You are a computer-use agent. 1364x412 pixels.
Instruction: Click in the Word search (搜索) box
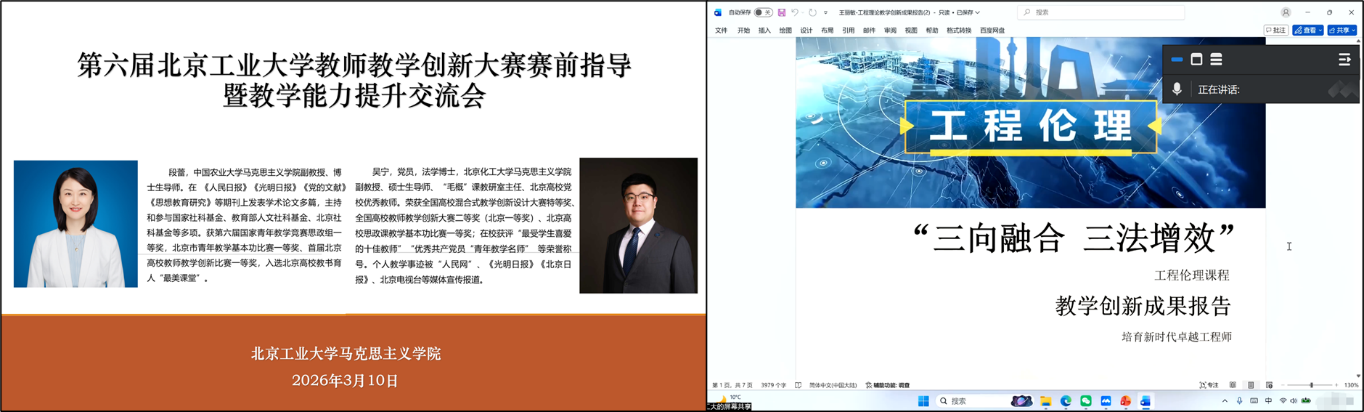[1100, 12]
